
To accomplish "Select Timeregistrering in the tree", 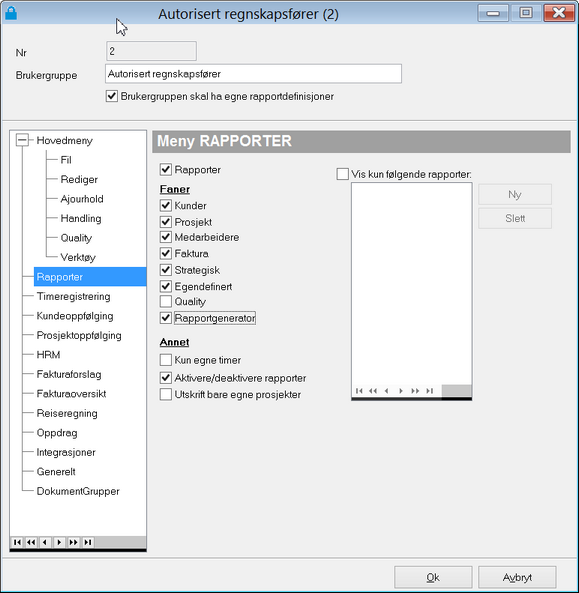I will 73,296.
